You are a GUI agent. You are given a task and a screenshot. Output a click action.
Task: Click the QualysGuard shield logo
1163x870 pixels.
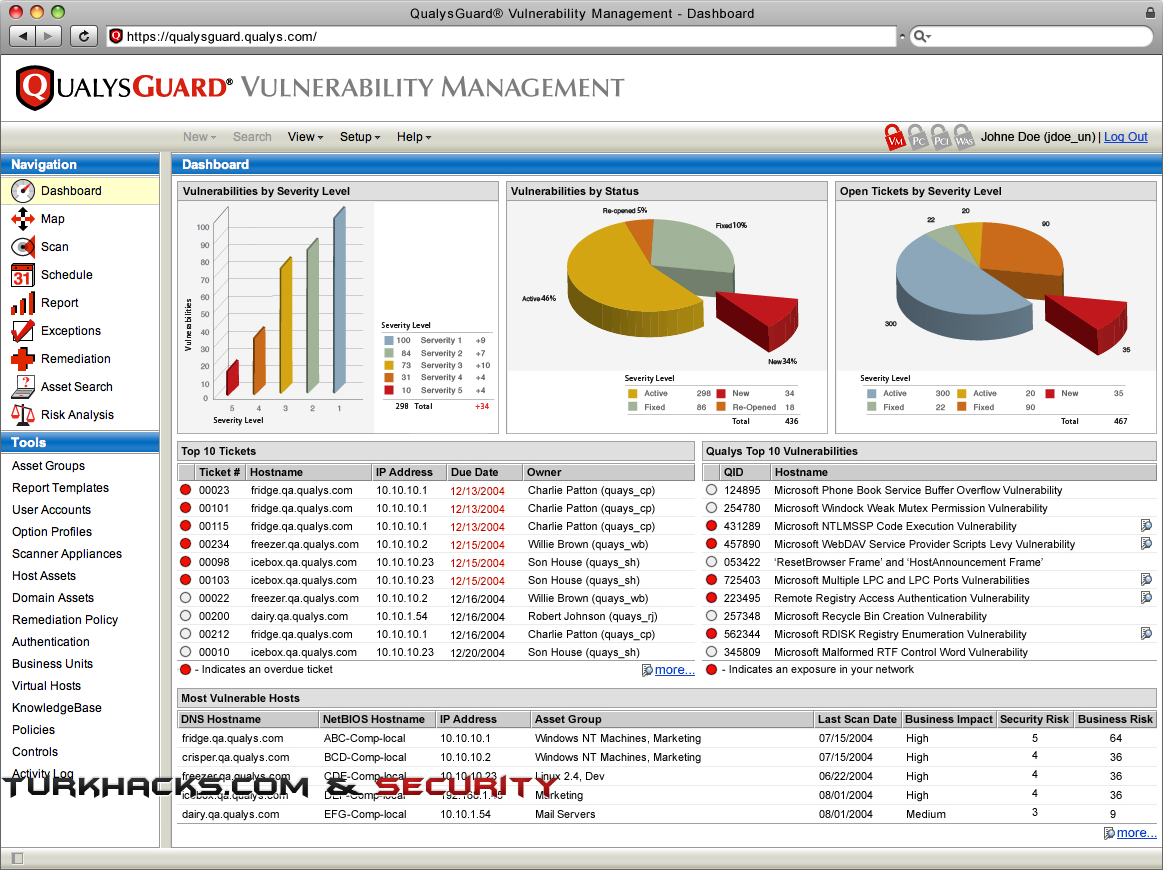(x=34, y=88)
